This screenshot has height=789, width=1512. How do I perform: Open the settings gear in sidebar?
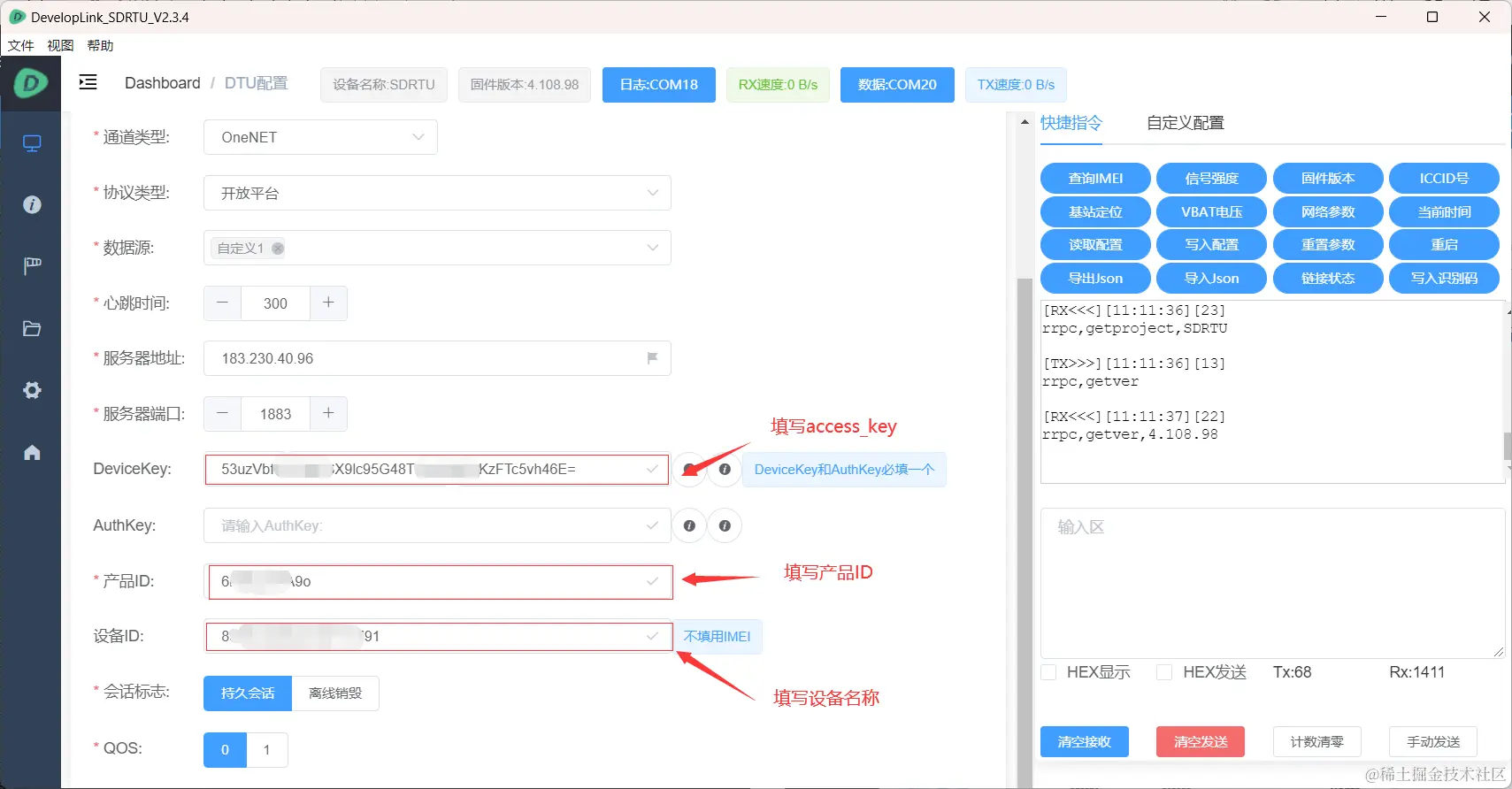pos(32,390)
